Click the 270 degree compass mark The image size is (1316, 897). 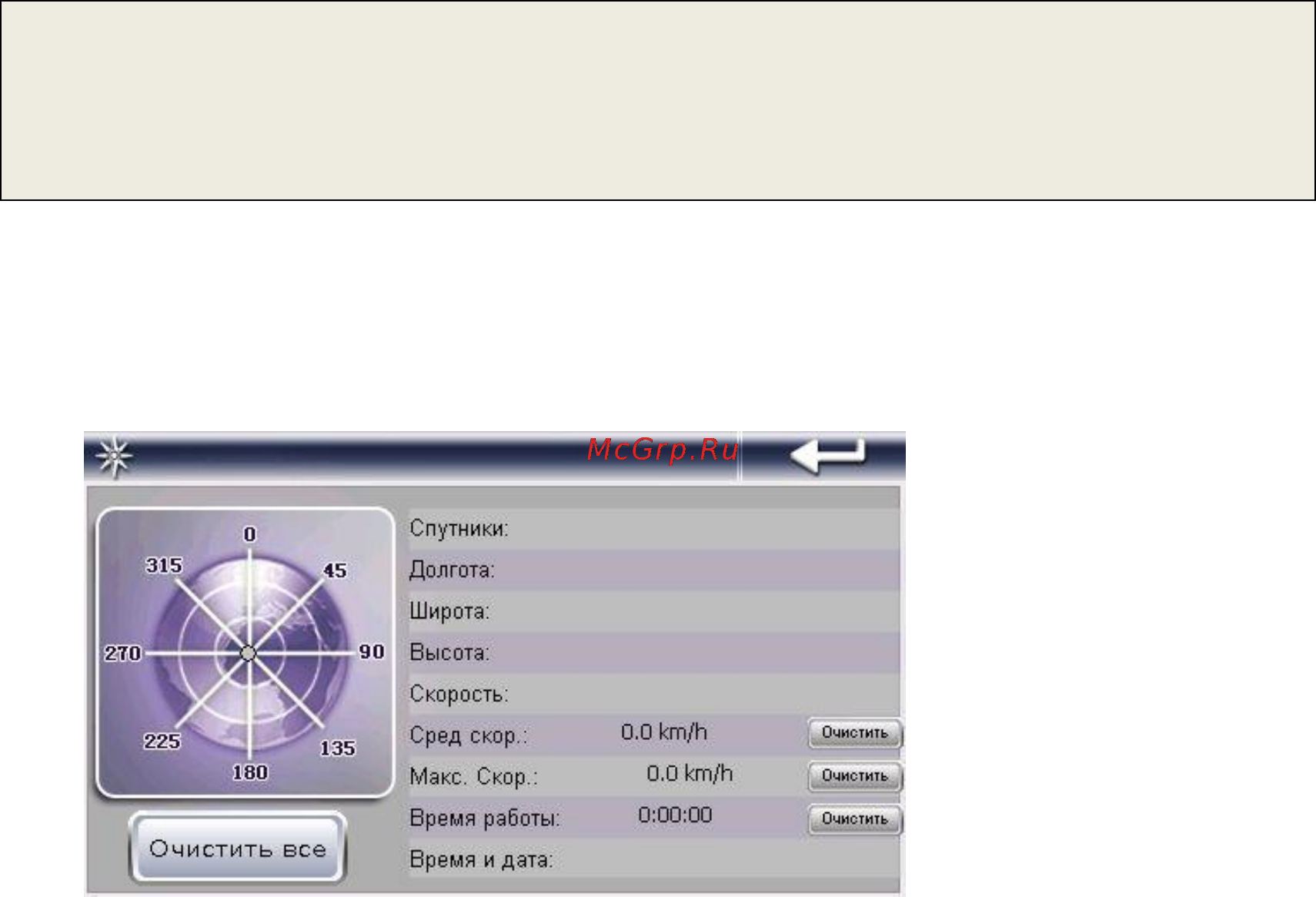pyautogui.click(x=123, y=653)
